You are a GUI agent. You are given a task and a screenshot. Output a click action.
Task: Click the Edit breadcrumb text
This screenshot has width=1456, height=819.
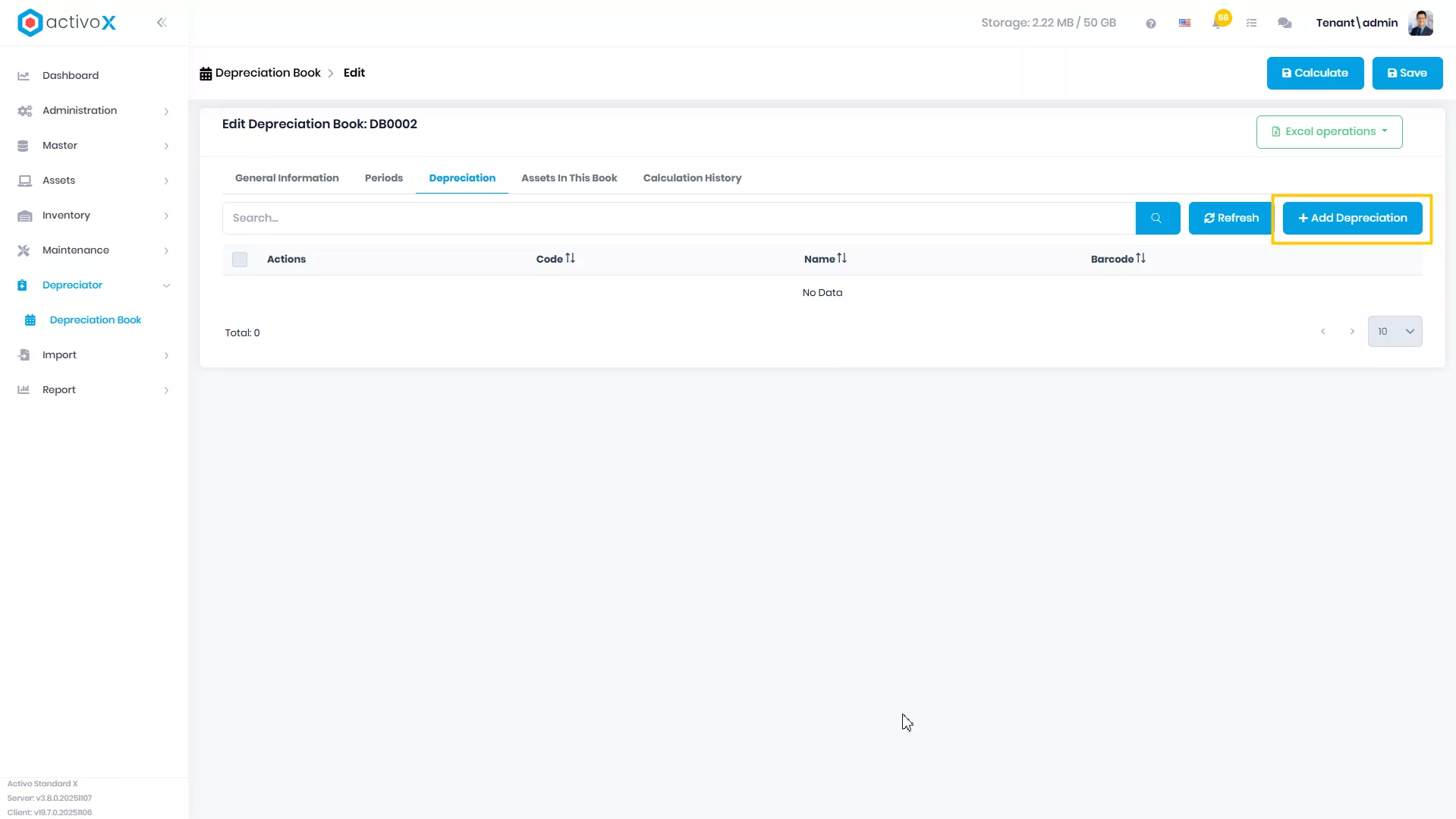[x=354, y=74]
